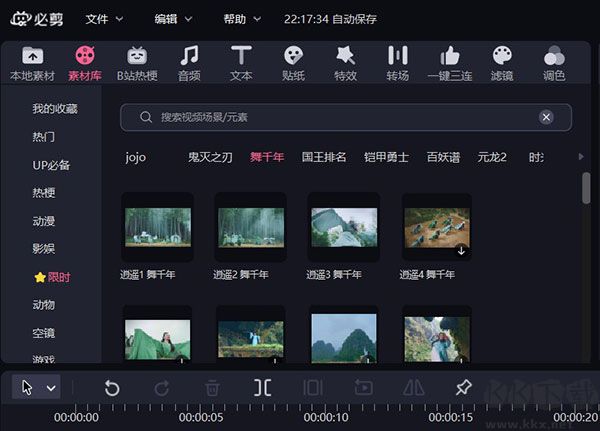The width and height of the screenshot is (600, 431).
Task: Click the reverse playback clip tool
Action: (x=363, y=388)
